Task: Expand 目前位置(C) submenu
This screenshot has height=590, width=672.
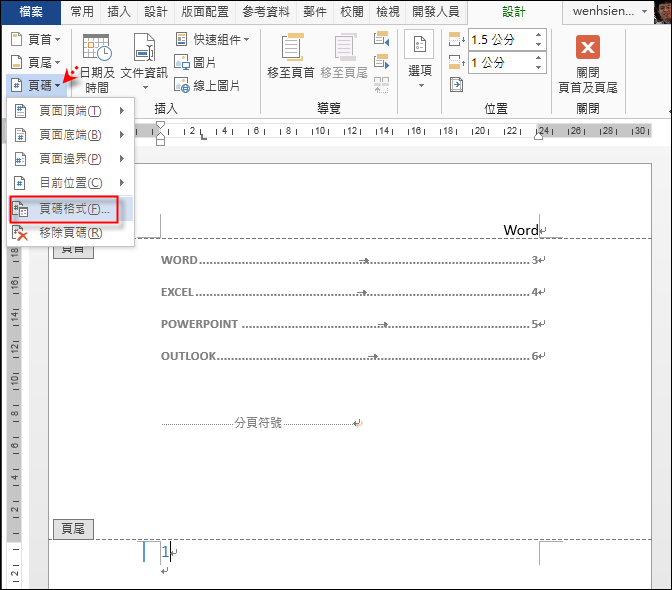Action: [71, 183]
